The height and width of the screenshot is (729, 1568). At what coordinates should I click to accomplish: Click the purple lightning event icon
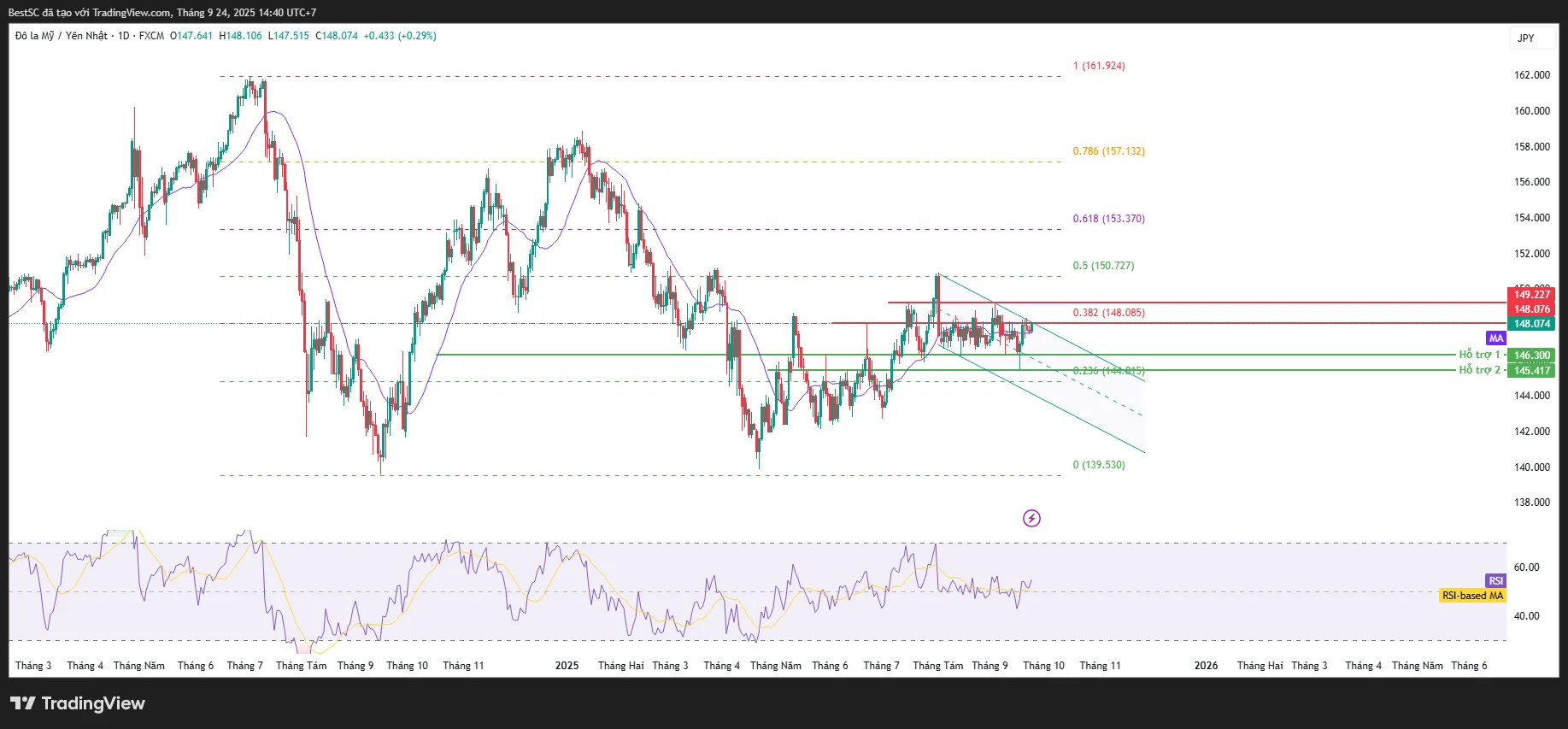[1031, 518]
